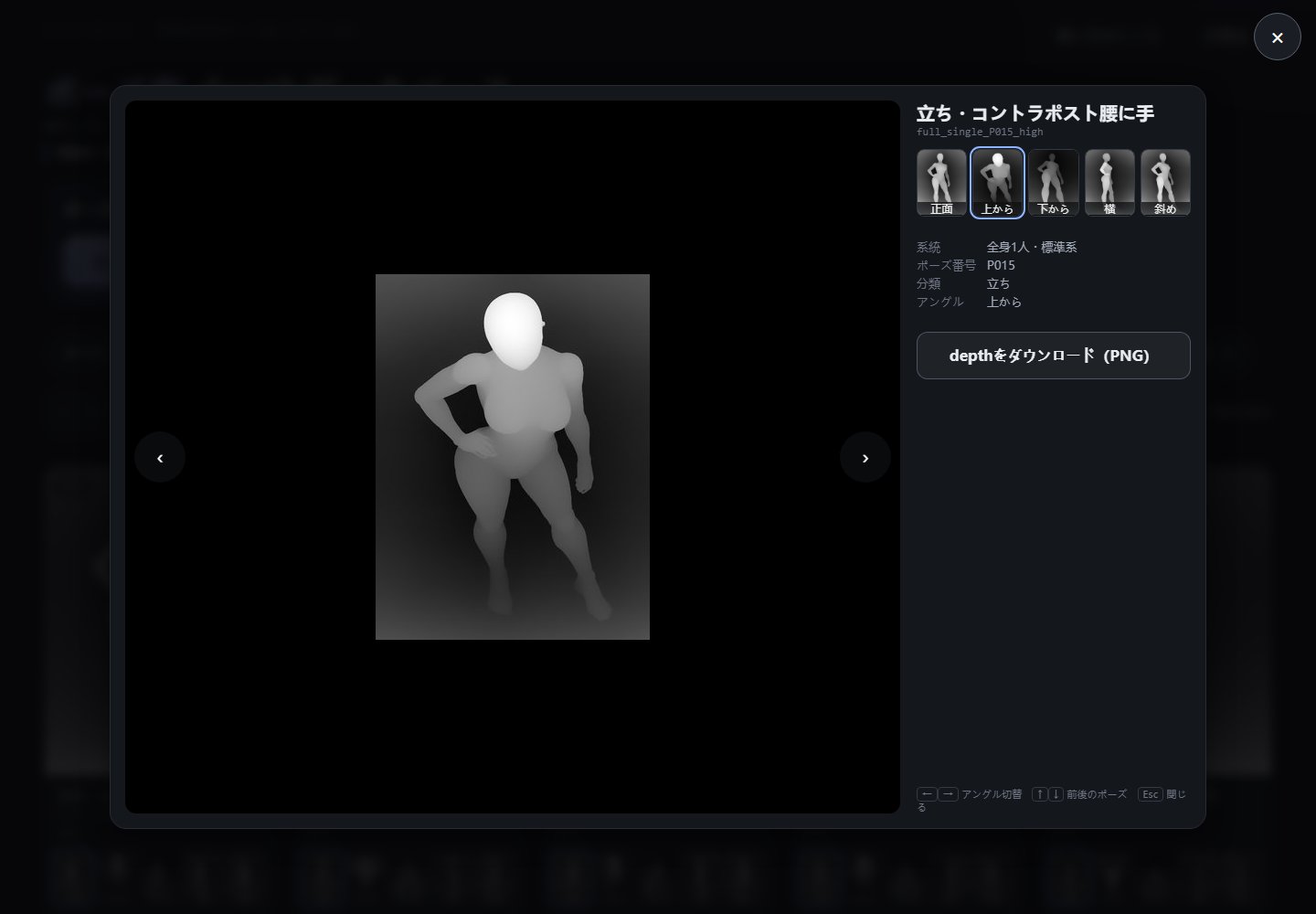Select the 横 angle thumbnail
1316x914 pixels.
(1109, 183)
